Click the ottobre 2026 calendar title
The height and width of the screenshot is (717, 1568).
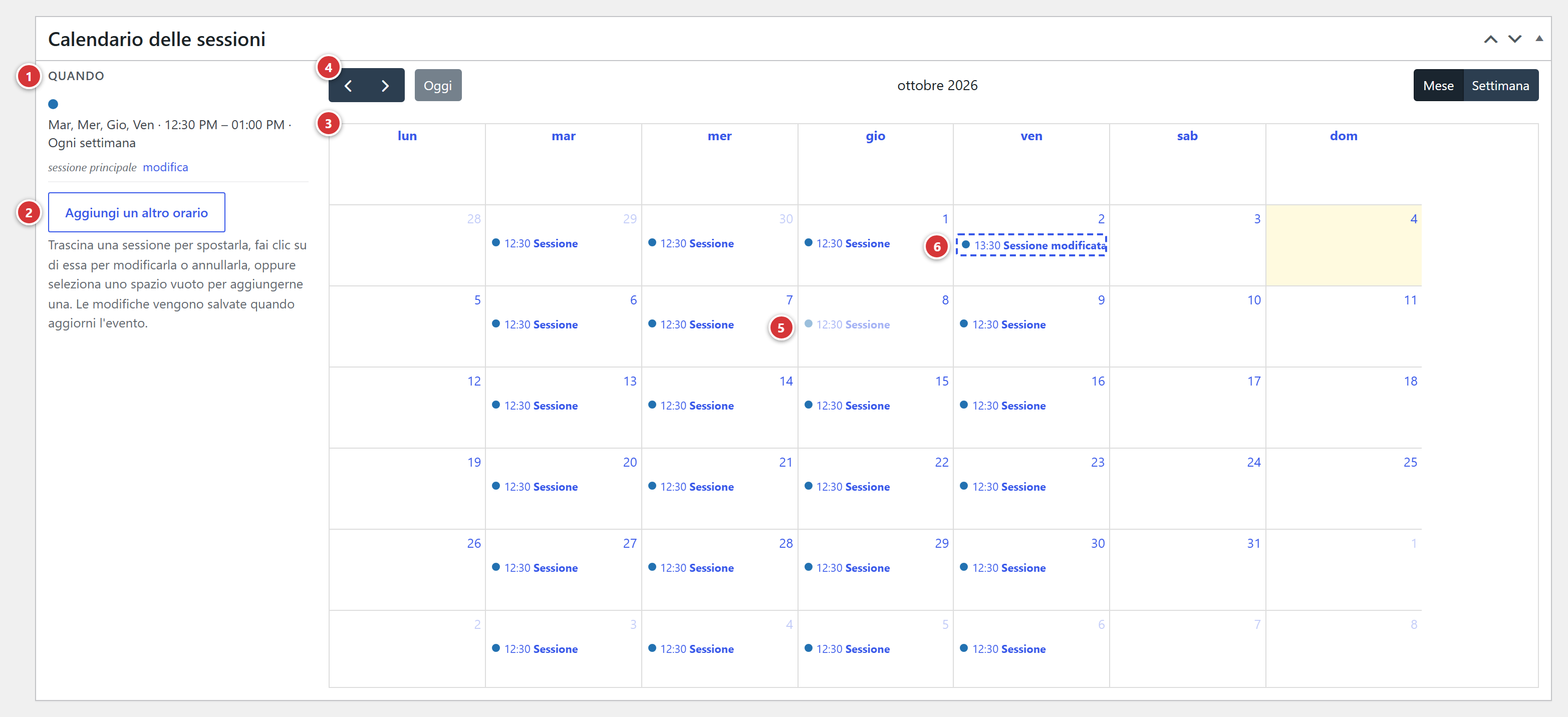(937, 86)
